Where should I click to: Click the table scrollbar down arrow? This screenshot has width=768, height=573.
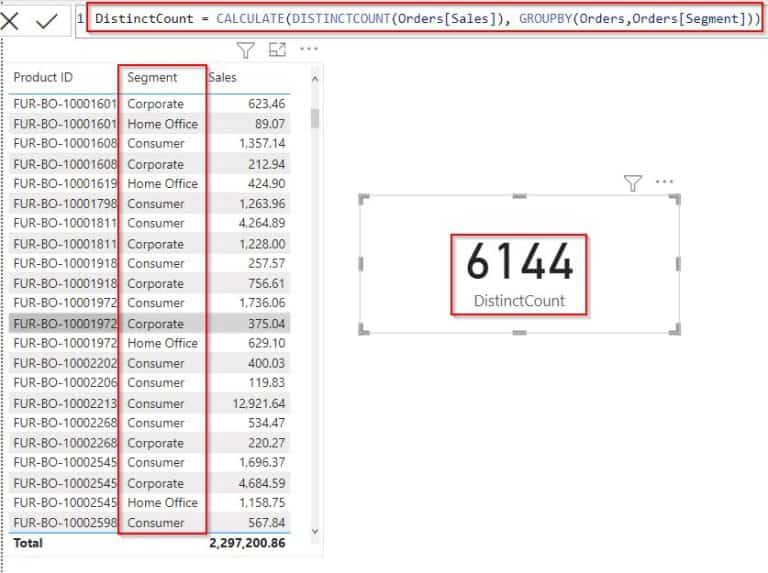315,531
